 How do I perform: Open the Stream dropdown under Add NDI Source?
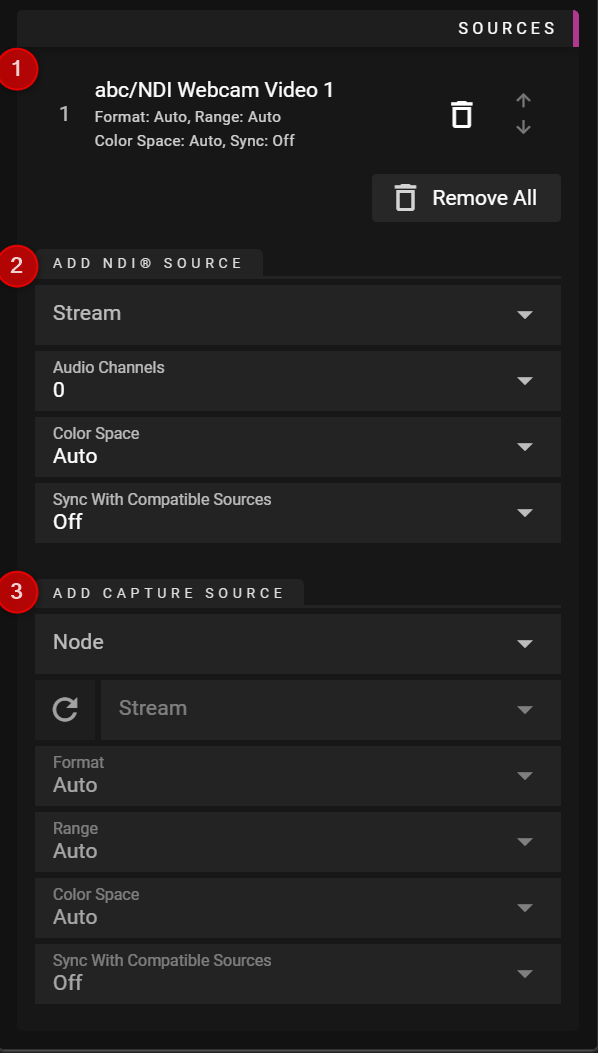(x=298, y=314)
